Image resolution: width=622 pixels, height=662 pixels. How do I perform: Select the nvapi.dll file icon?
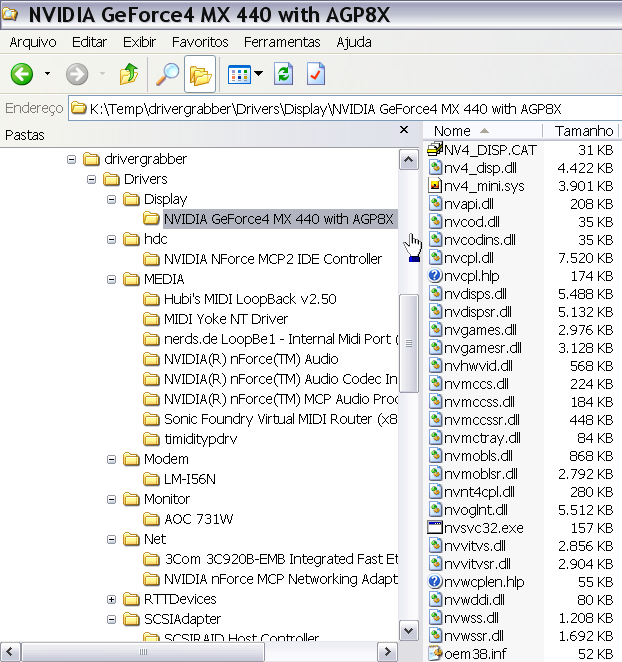[x=435, y=203]
